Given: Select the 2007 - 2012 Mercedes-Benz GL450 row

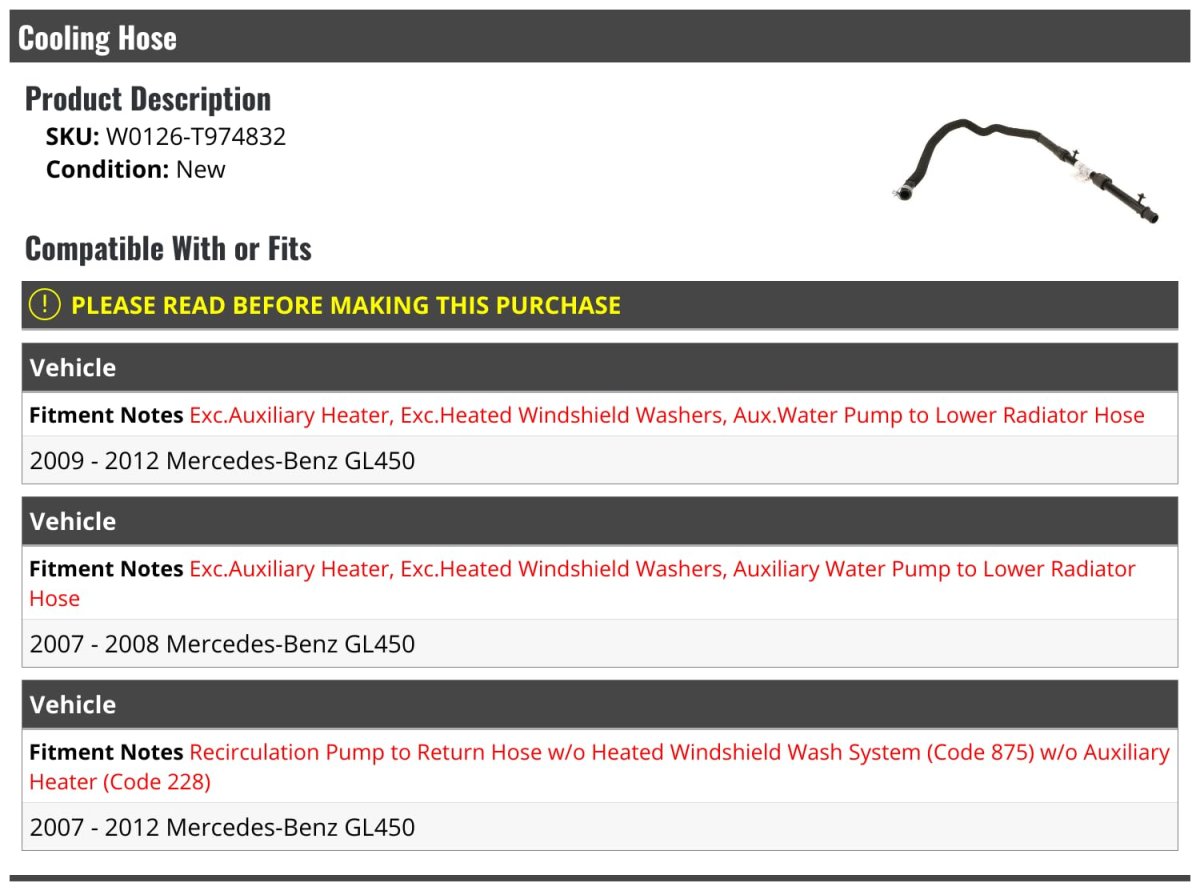Looking at the screenshot, I should coord(222,828).
